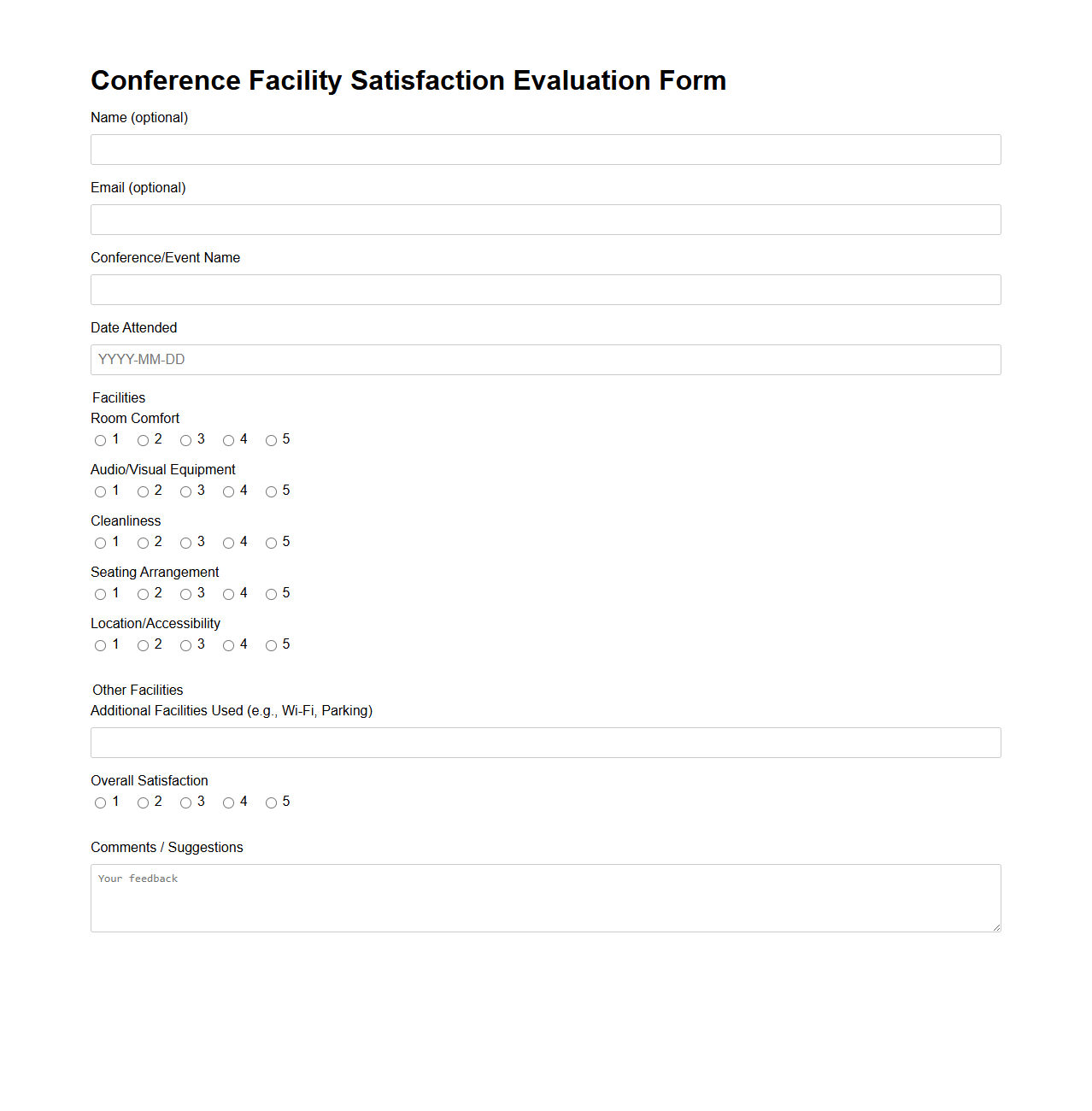
Task: Click the Conference/Event Name field
Action: 545,290
